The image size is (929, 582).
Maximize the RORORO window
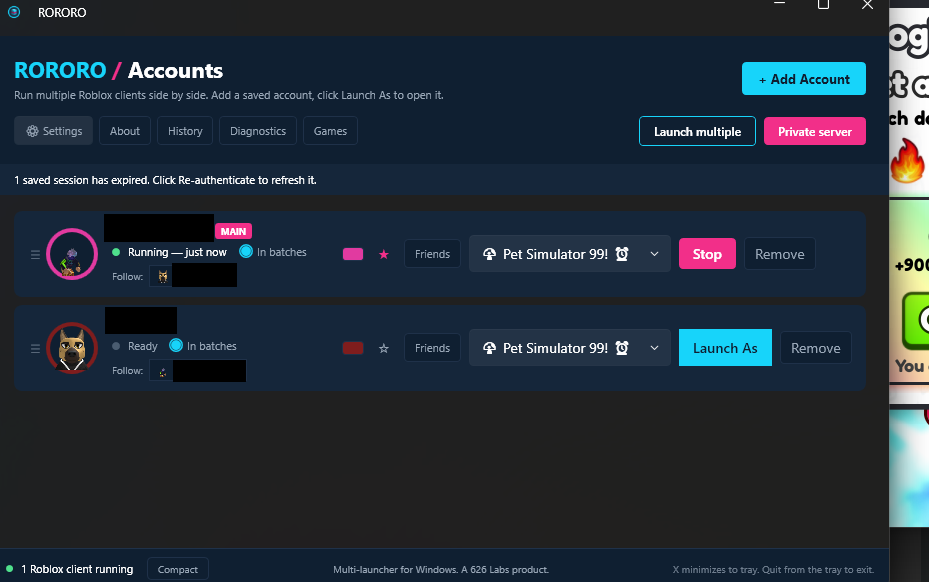[823, 5]
